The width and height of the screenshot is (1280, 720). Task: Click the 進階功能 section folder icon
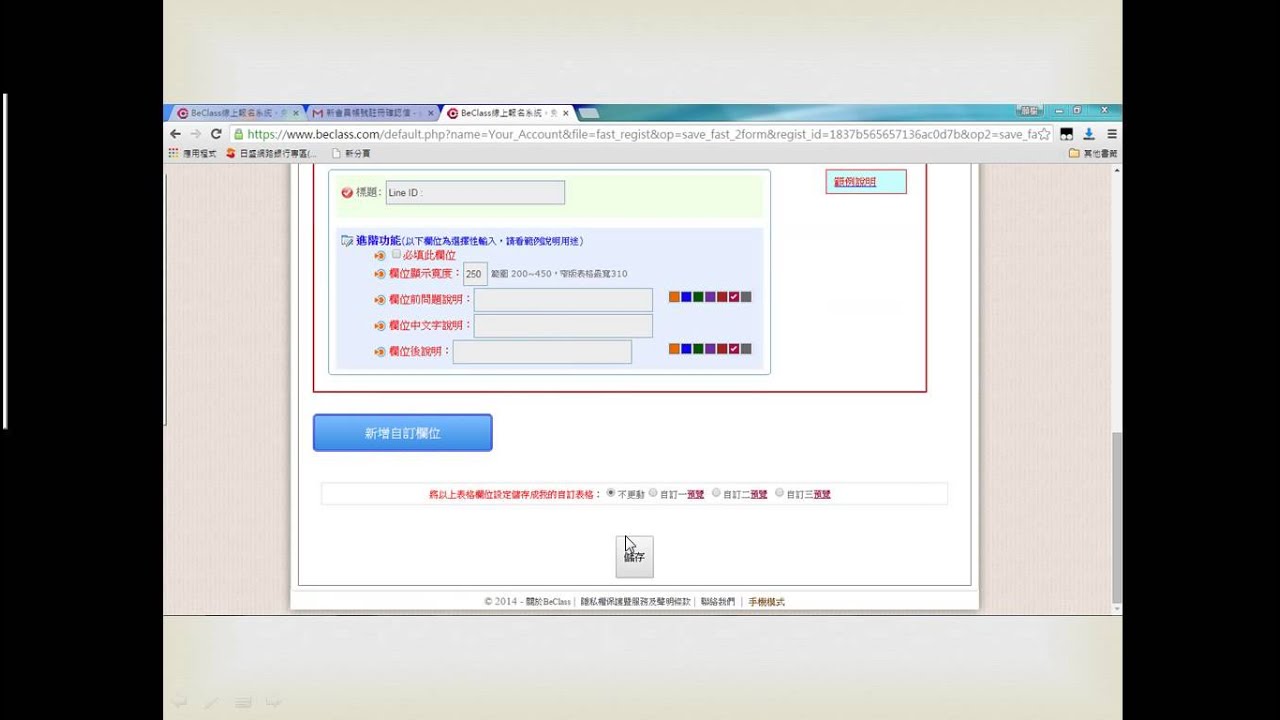[347, 241]
